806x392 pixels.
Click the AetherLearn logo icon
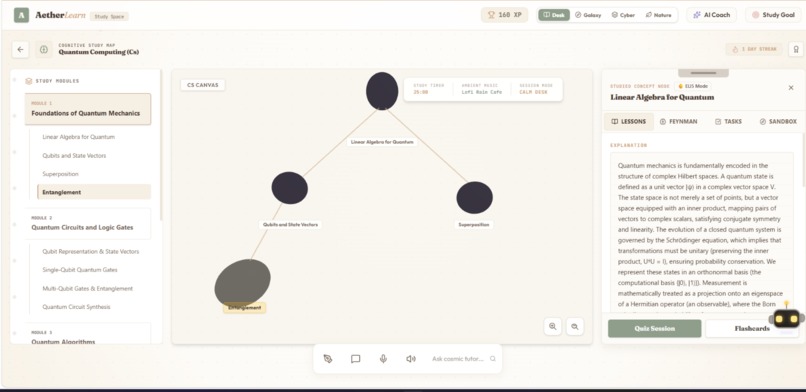tap(21, 15)
